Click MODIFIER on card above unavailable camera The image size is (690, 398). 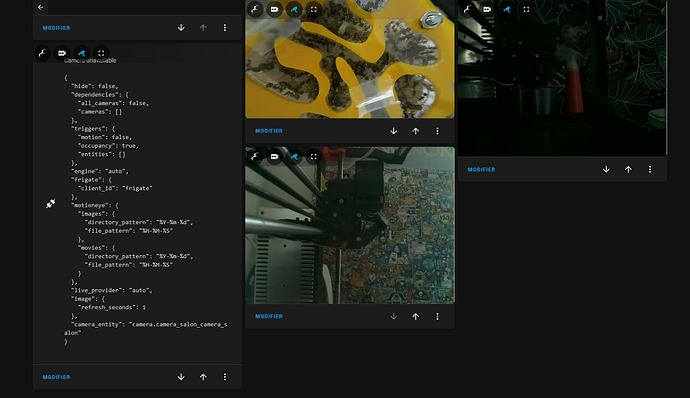tap(56, 28)
